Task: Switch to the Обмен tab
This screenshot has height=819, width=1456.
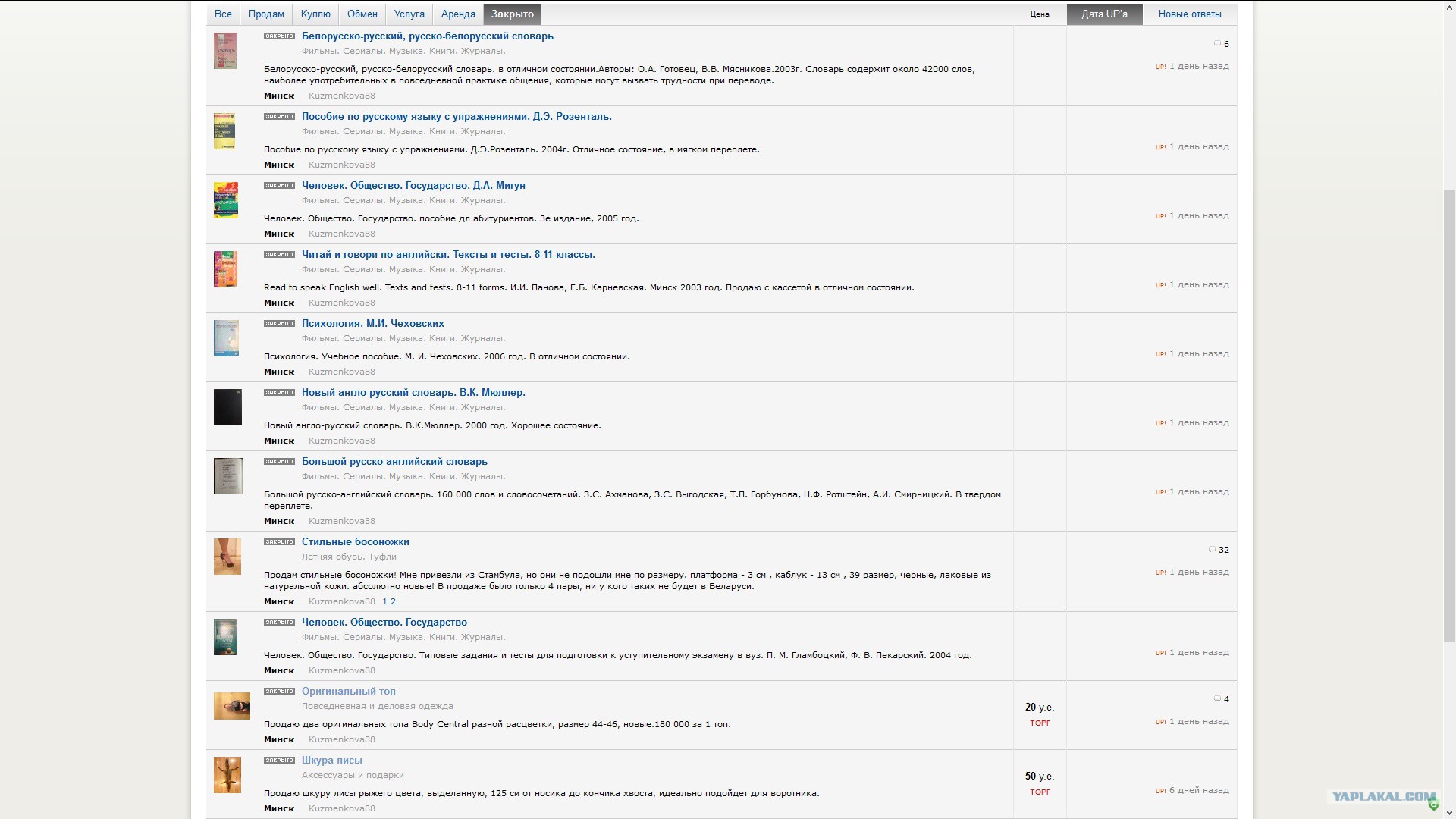Action: click(x=362, y=14)
